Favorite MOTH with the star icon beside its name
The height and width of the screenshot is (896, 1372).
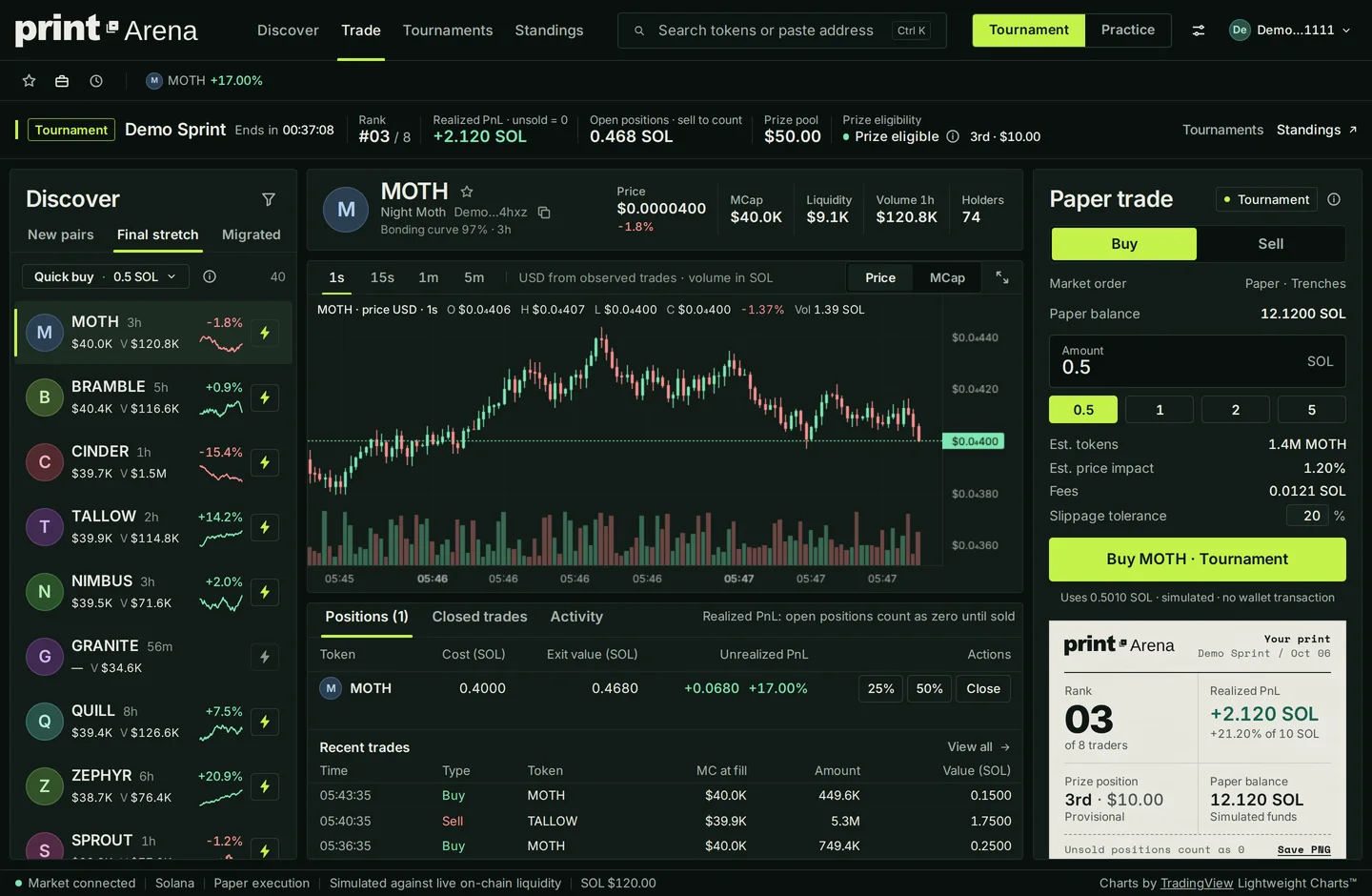pyautogui.click(x=467, y=192)
